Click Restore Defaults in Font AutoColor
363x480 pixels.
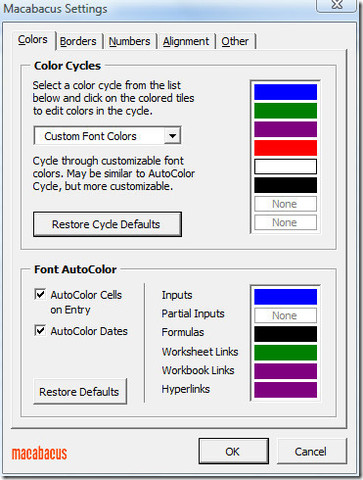(x=80, y=391)
